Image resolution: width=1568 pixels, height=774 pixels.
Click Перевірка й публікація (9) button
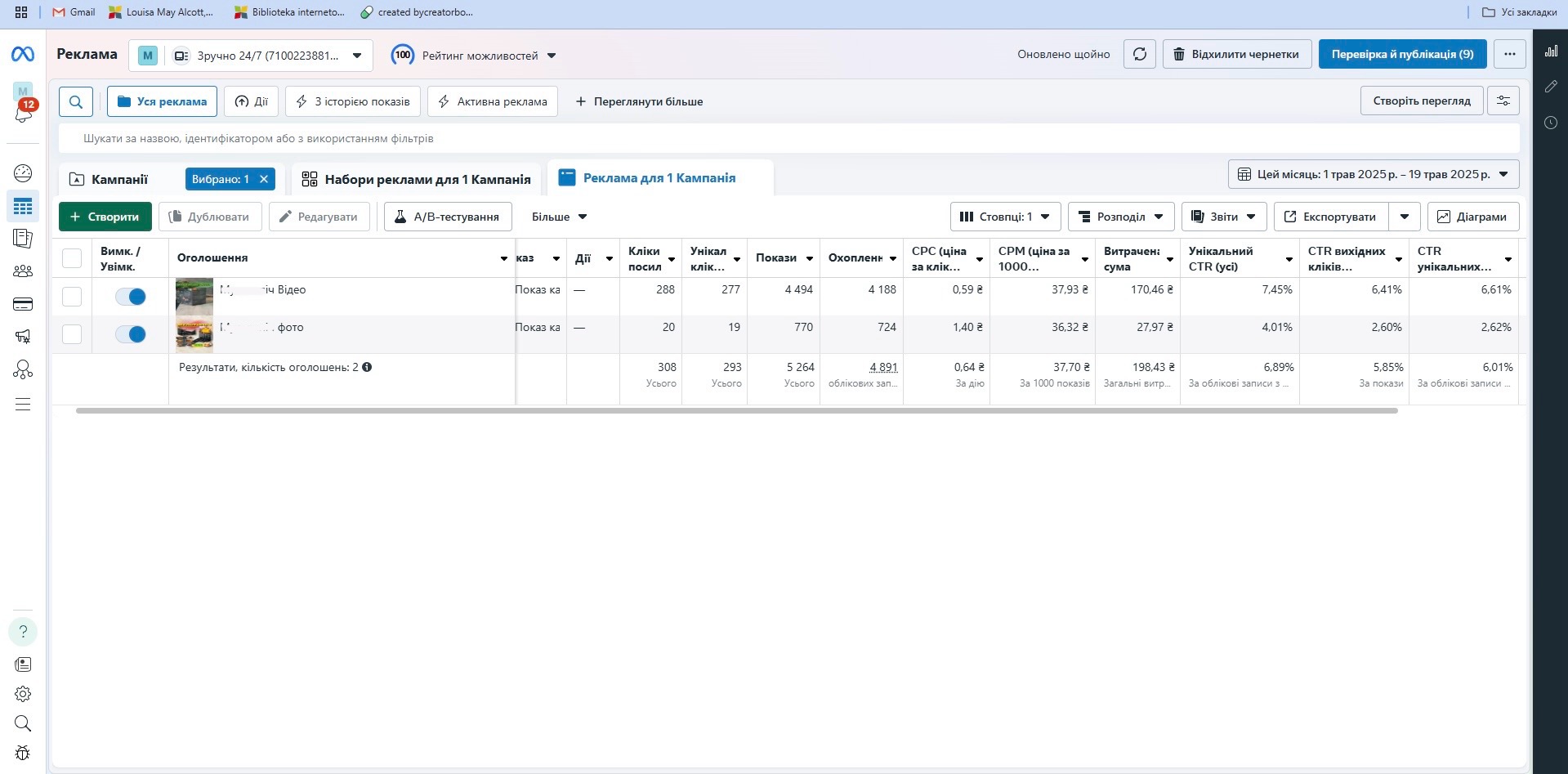click(x=1402, y=54)
